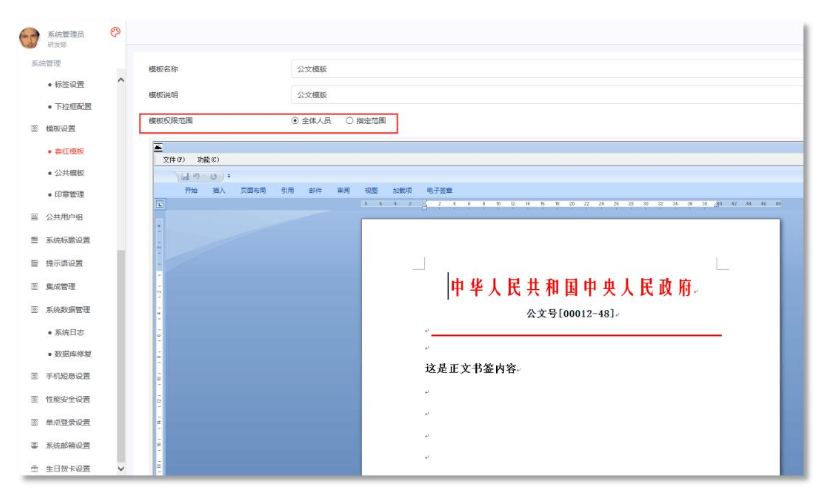Screen dimensions: 814x492
Task: Select 公共模板 in the sidebar
Action: (x=69, y=173)
